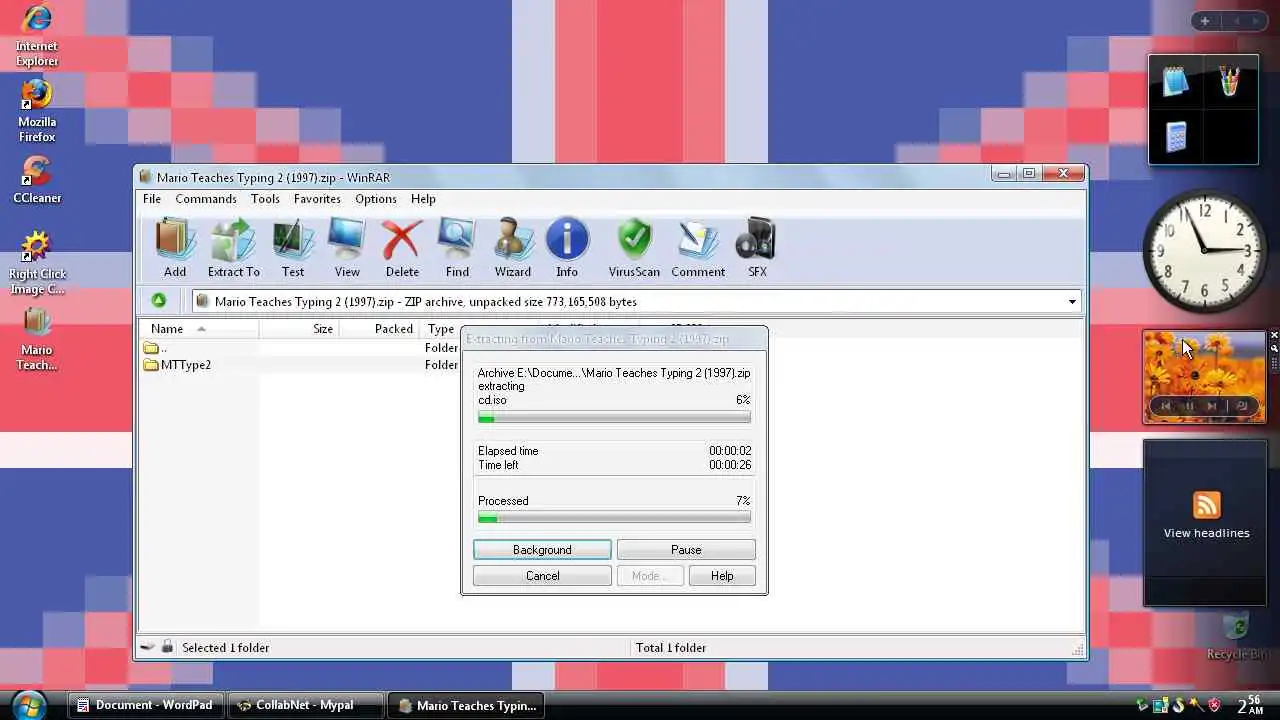Screen dimensions: 1280x720
Task: Sort by the Packed column header
Action: point(379,329)
